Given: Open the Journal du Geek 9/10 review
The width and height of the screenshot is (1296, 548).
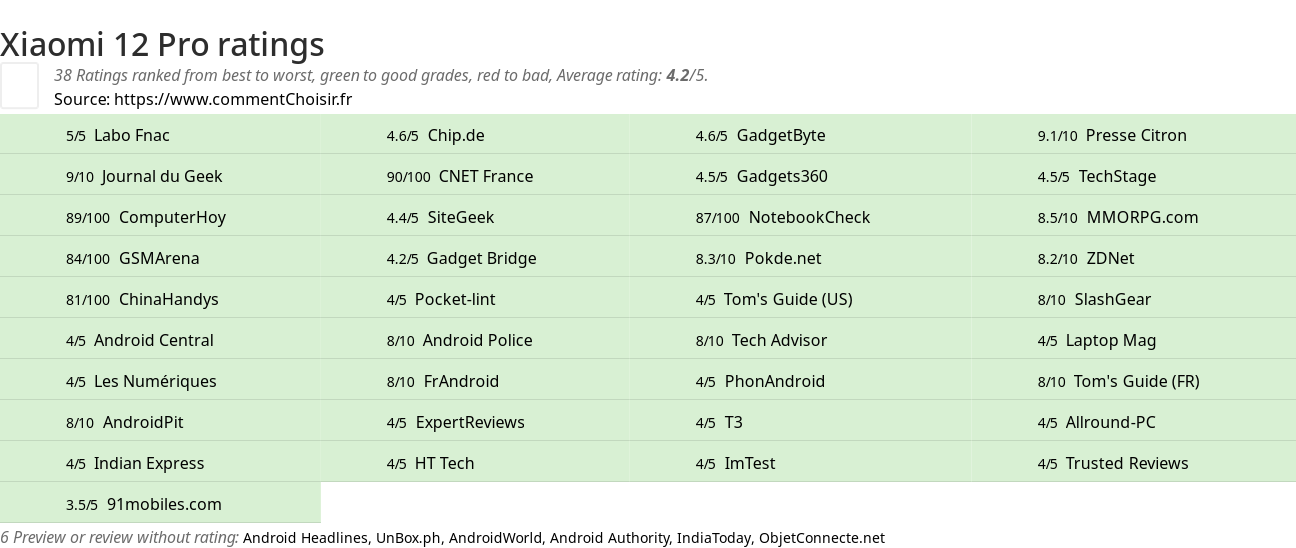Looking at the screenshot, I should (160, 176).
